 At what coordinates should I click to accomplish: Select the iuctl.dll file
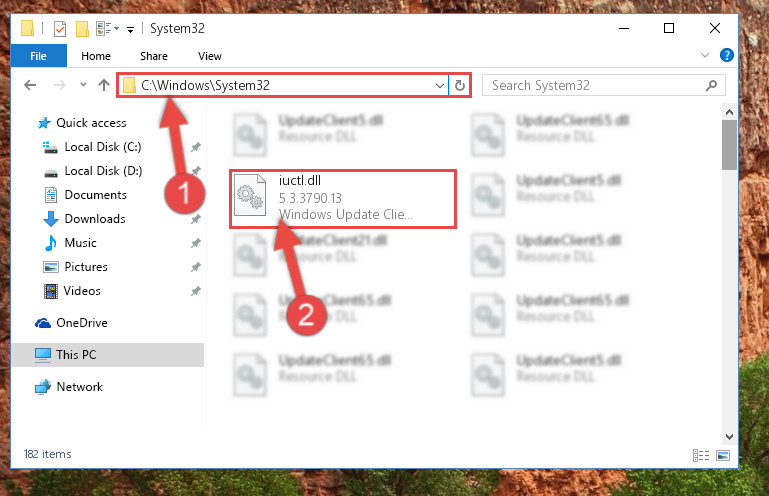tap(343, 199)
